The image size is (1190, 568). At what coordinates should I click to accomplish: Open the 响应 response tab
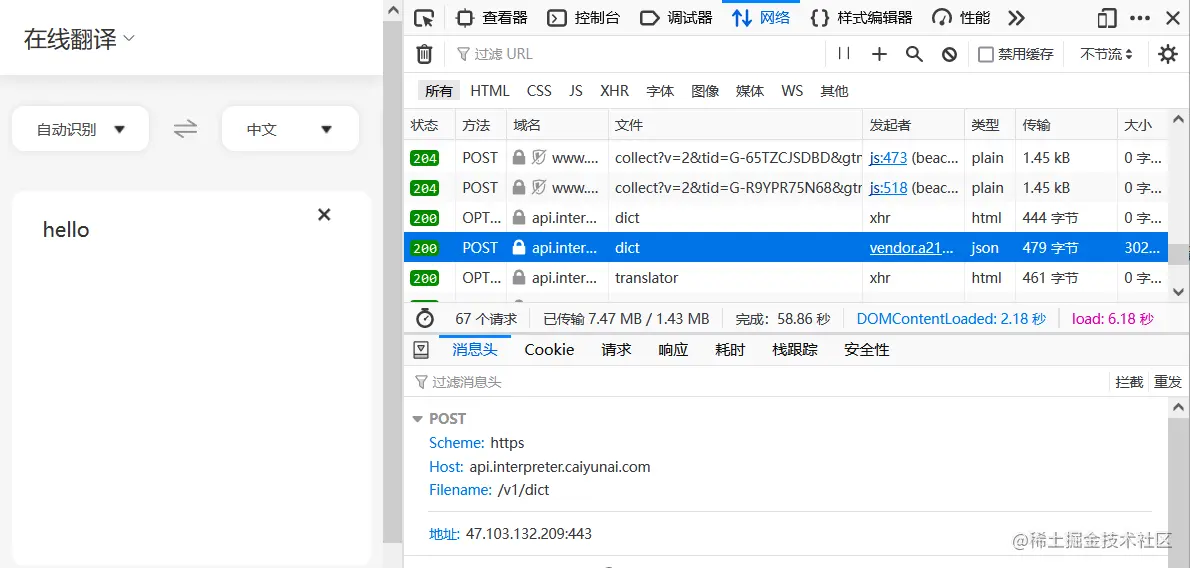coord(673,350)
